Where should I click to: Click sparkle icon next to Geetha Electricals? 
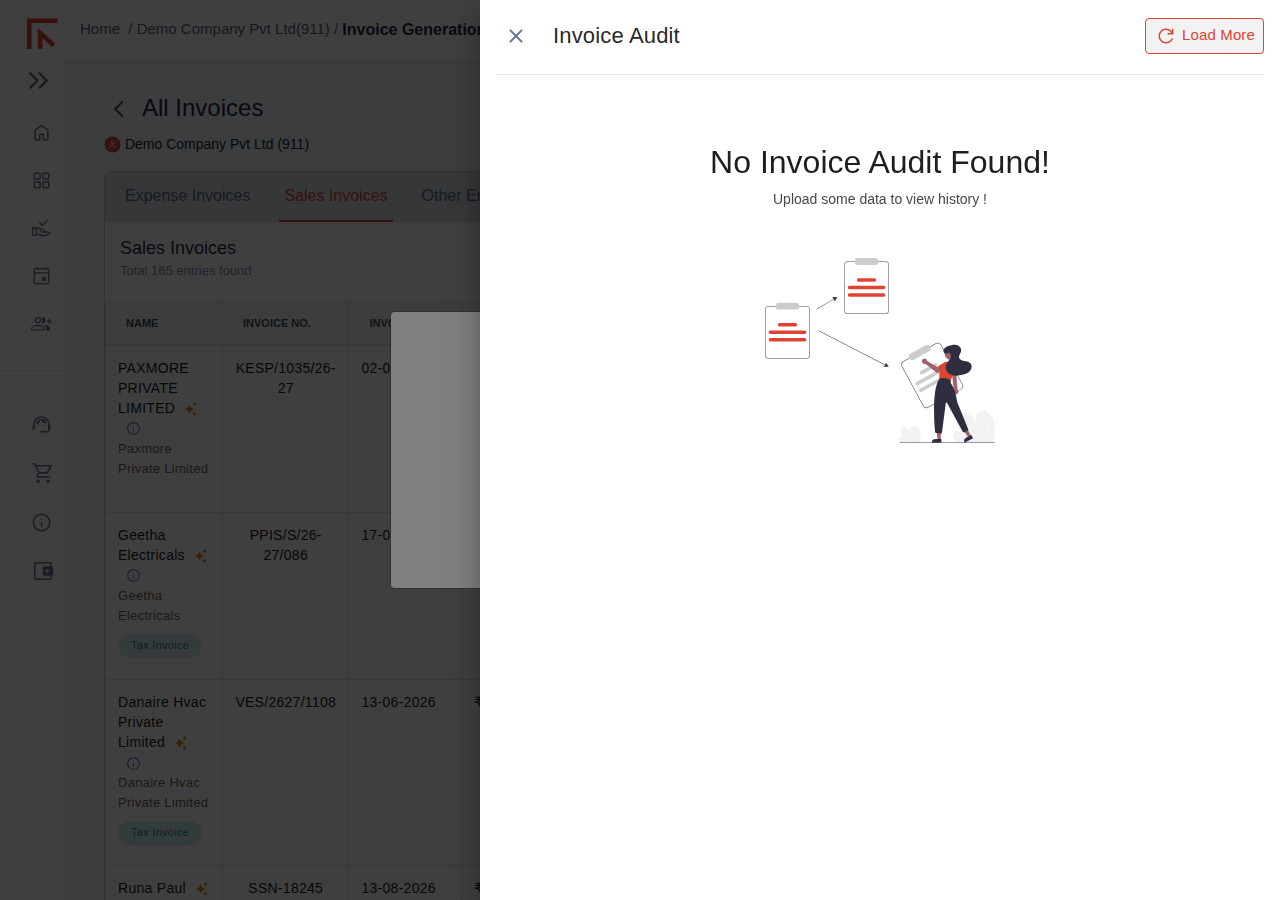point(200,556)
